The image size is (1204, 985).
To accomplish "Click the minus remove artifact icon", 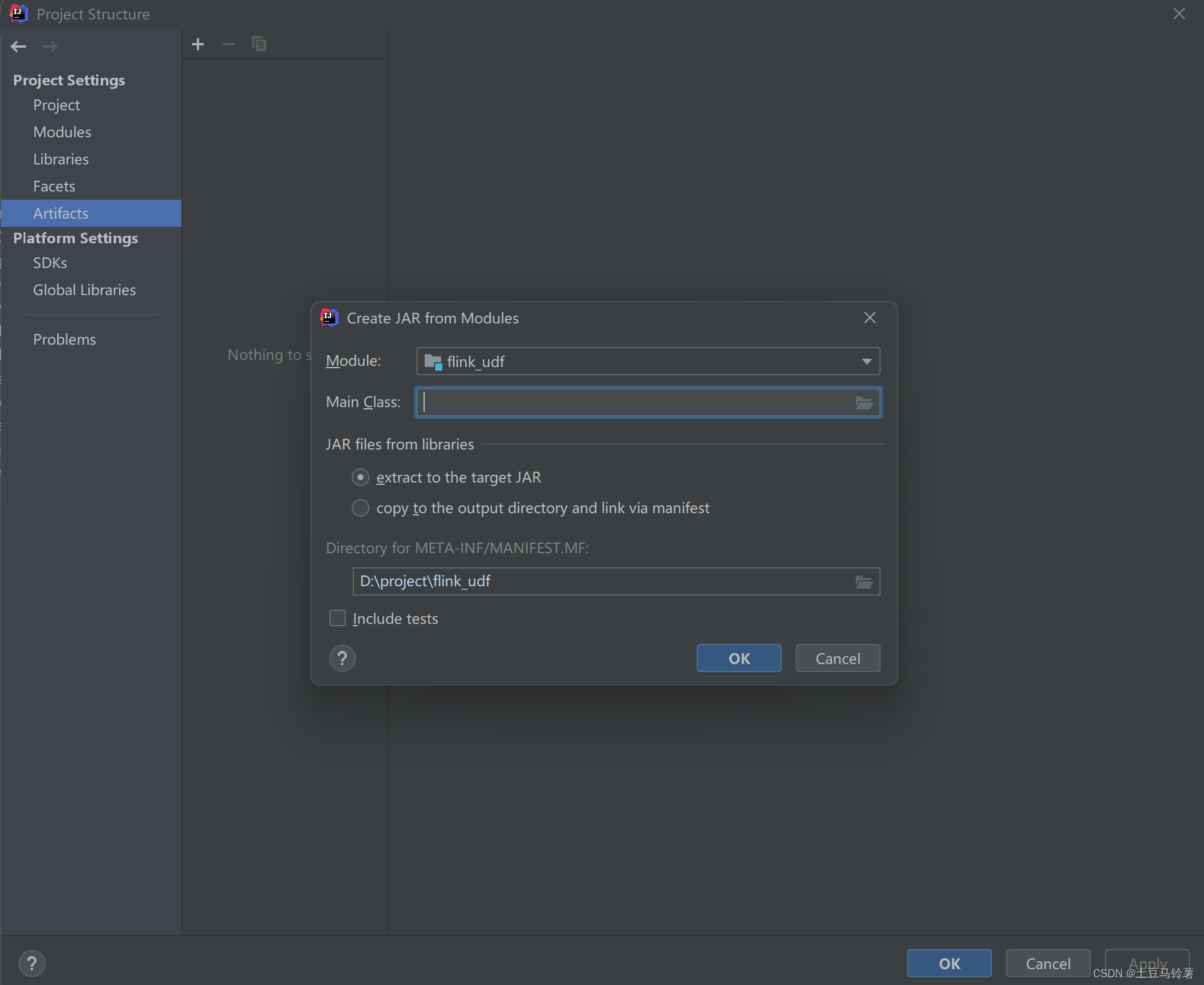I will click(x=229, y=44).
